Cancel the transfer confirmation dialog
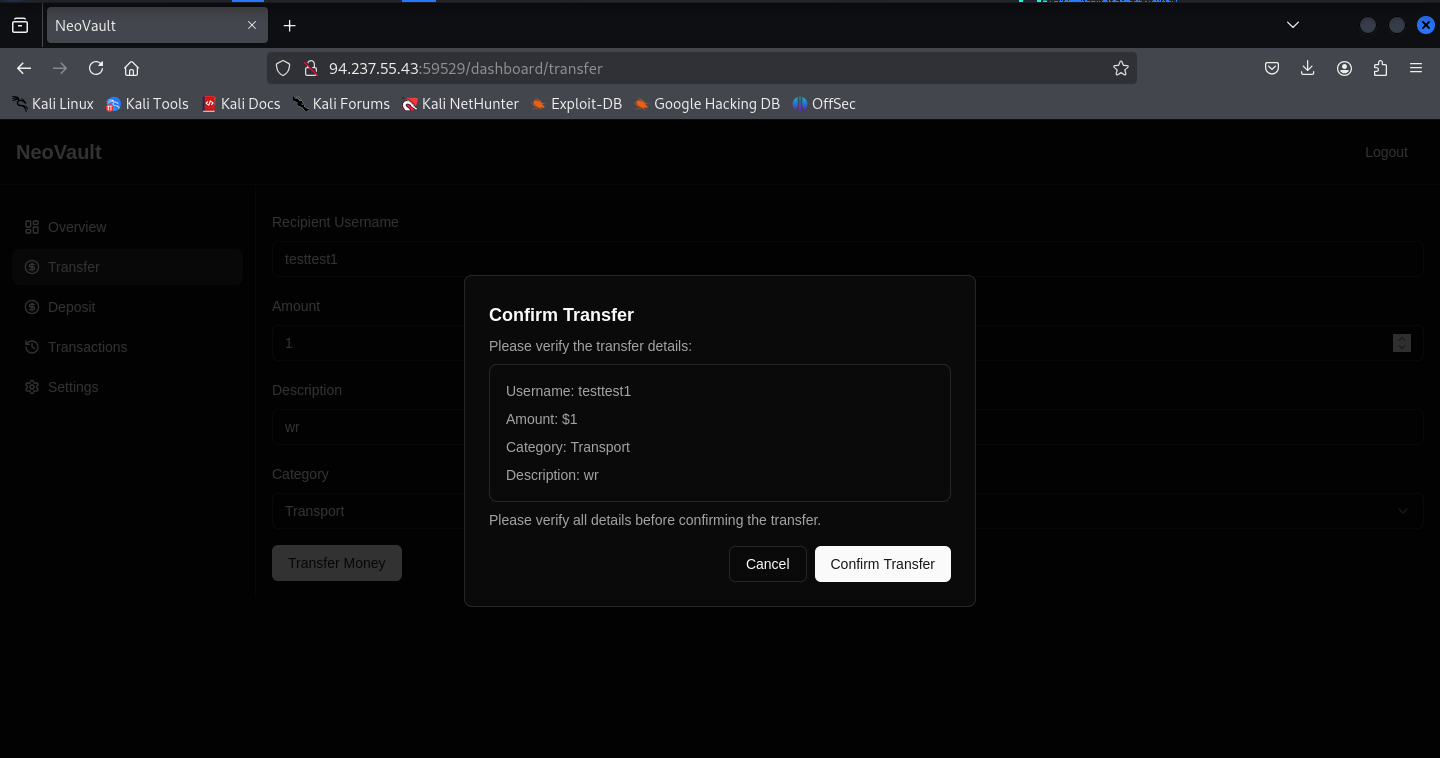This screenshot has height=758, width=1440. click(x=767, y=564)
